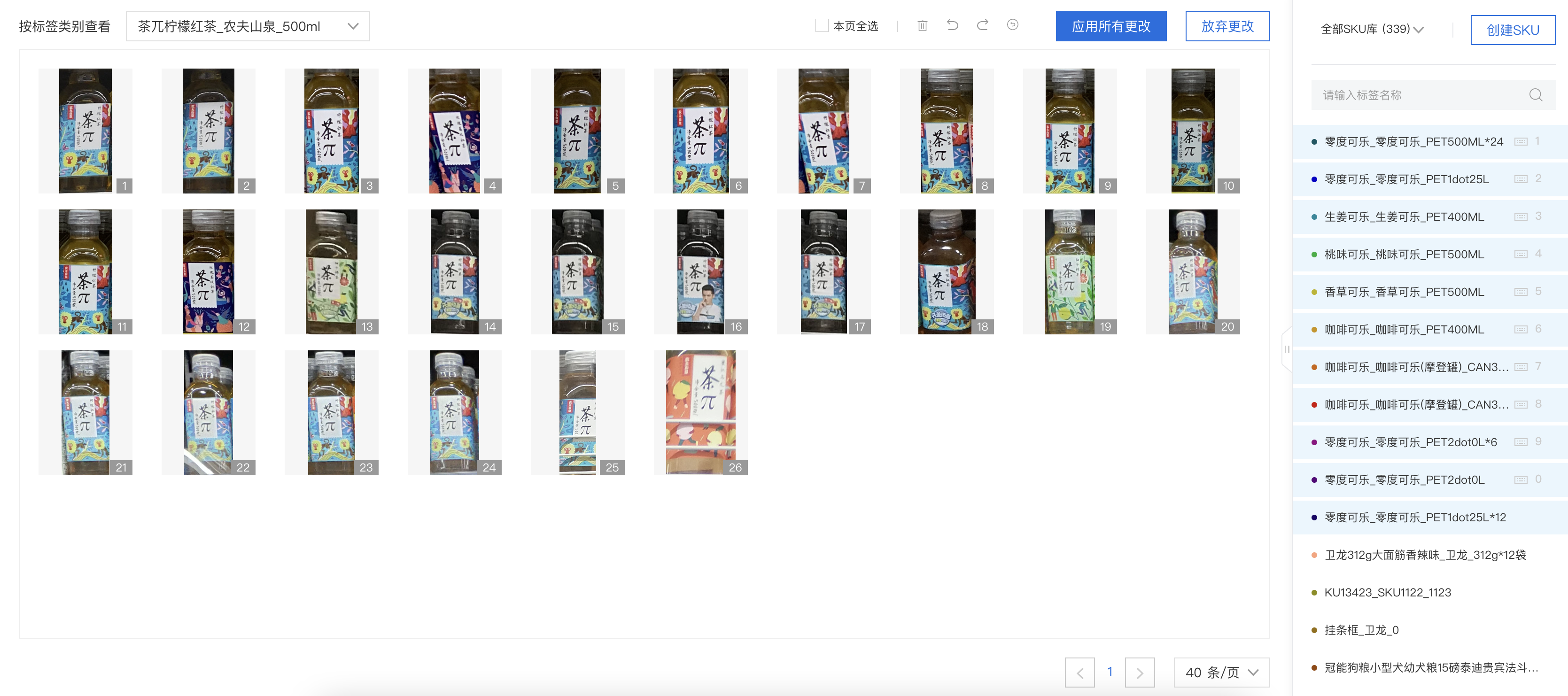Select bottle thumbnail number 22
Image resolution: width=1568 pixels, height=696 pixels.
click(x=208, y=412)
